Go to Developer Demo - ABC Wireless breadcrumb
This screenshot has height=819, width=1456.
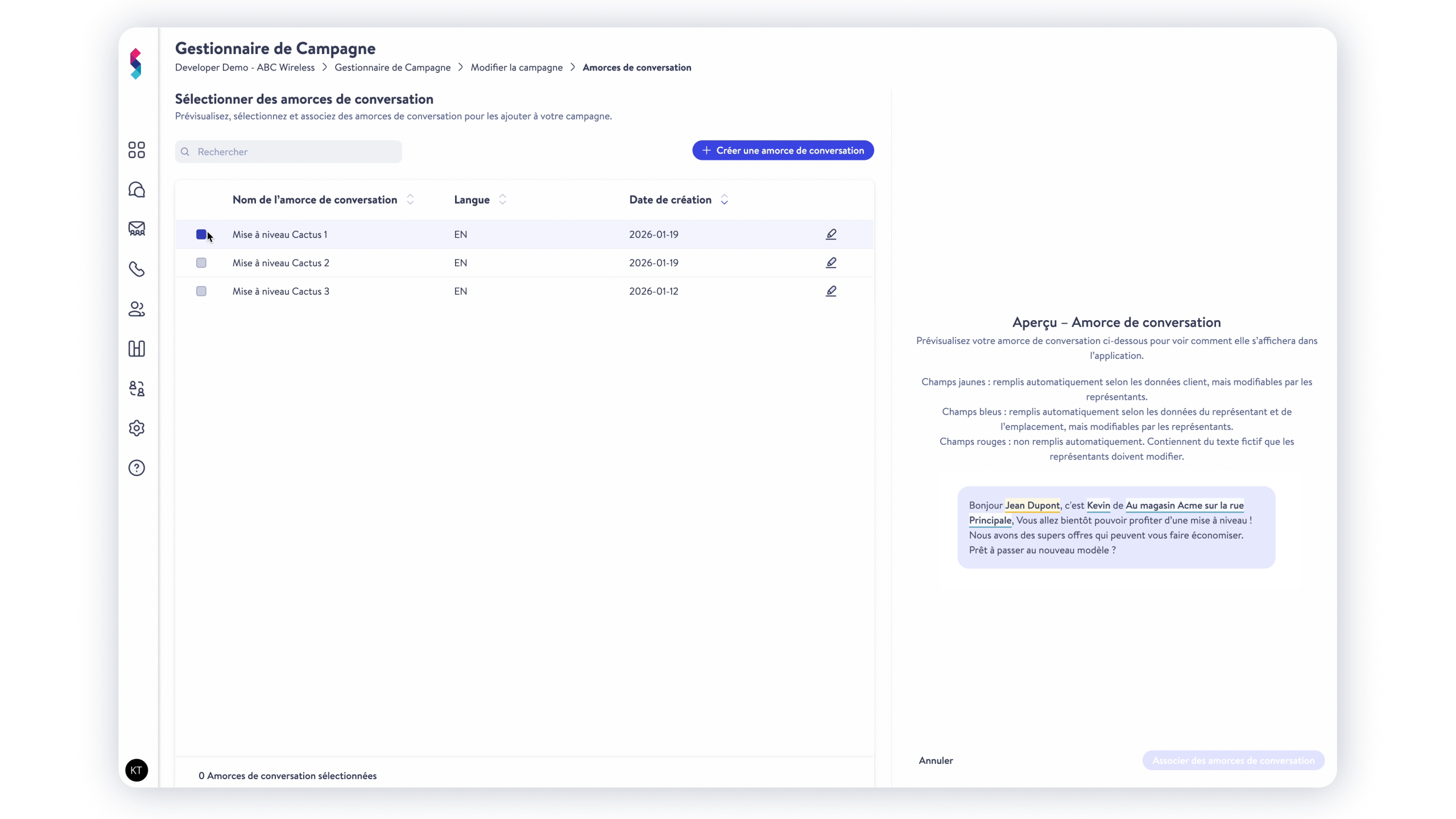click(245, 67)
